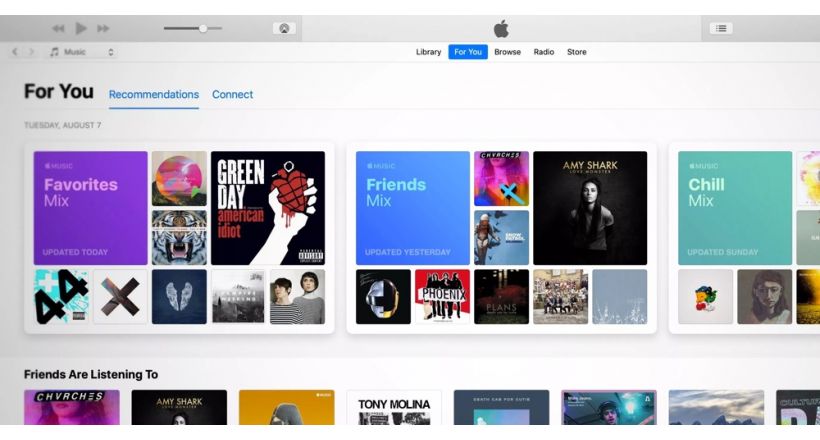Open The xx album with X cover
This screenshot has width=820, height=440.
coord(120,297)
